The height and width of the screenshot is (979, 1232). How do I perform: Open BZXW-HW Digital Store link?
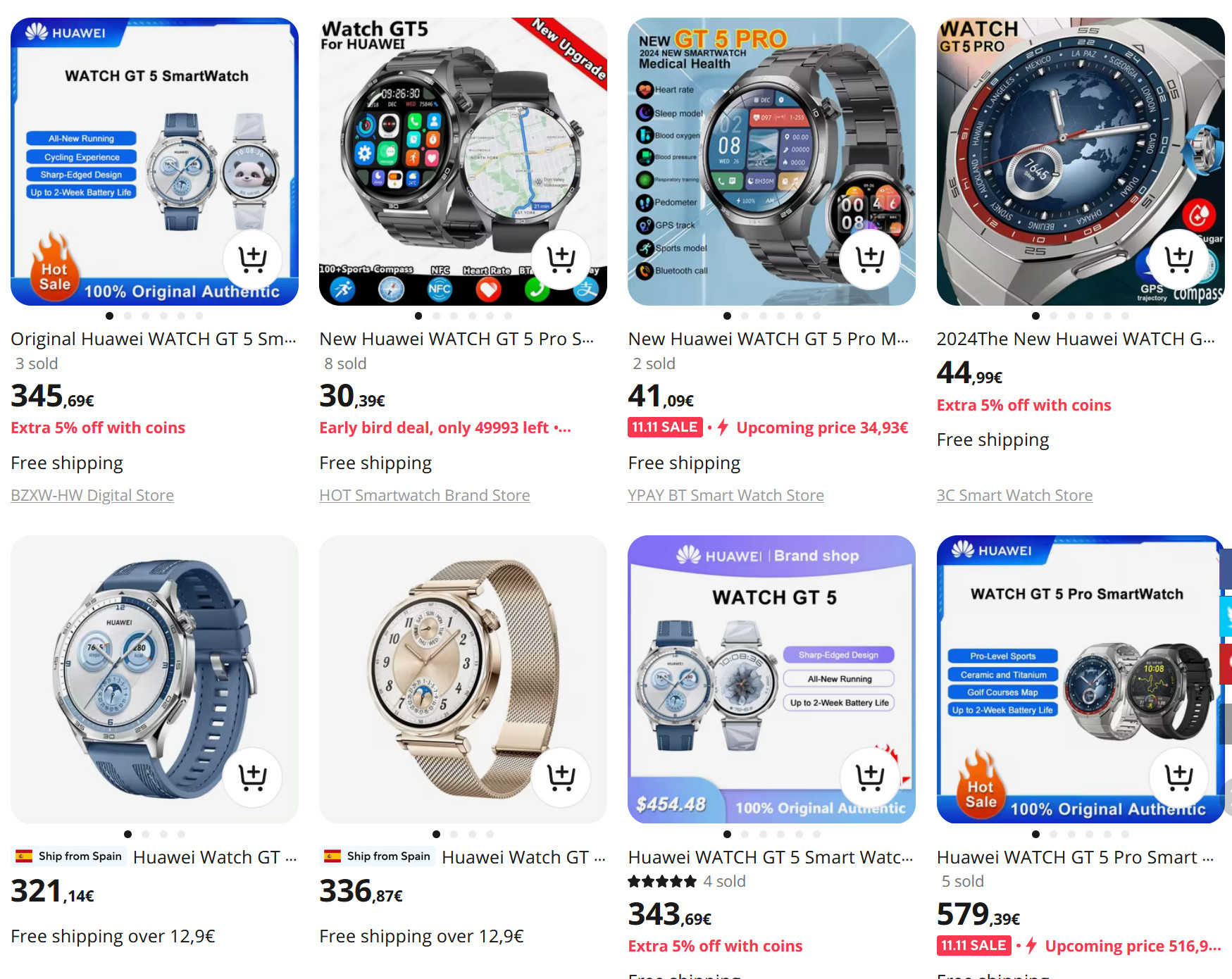(92, 495)
